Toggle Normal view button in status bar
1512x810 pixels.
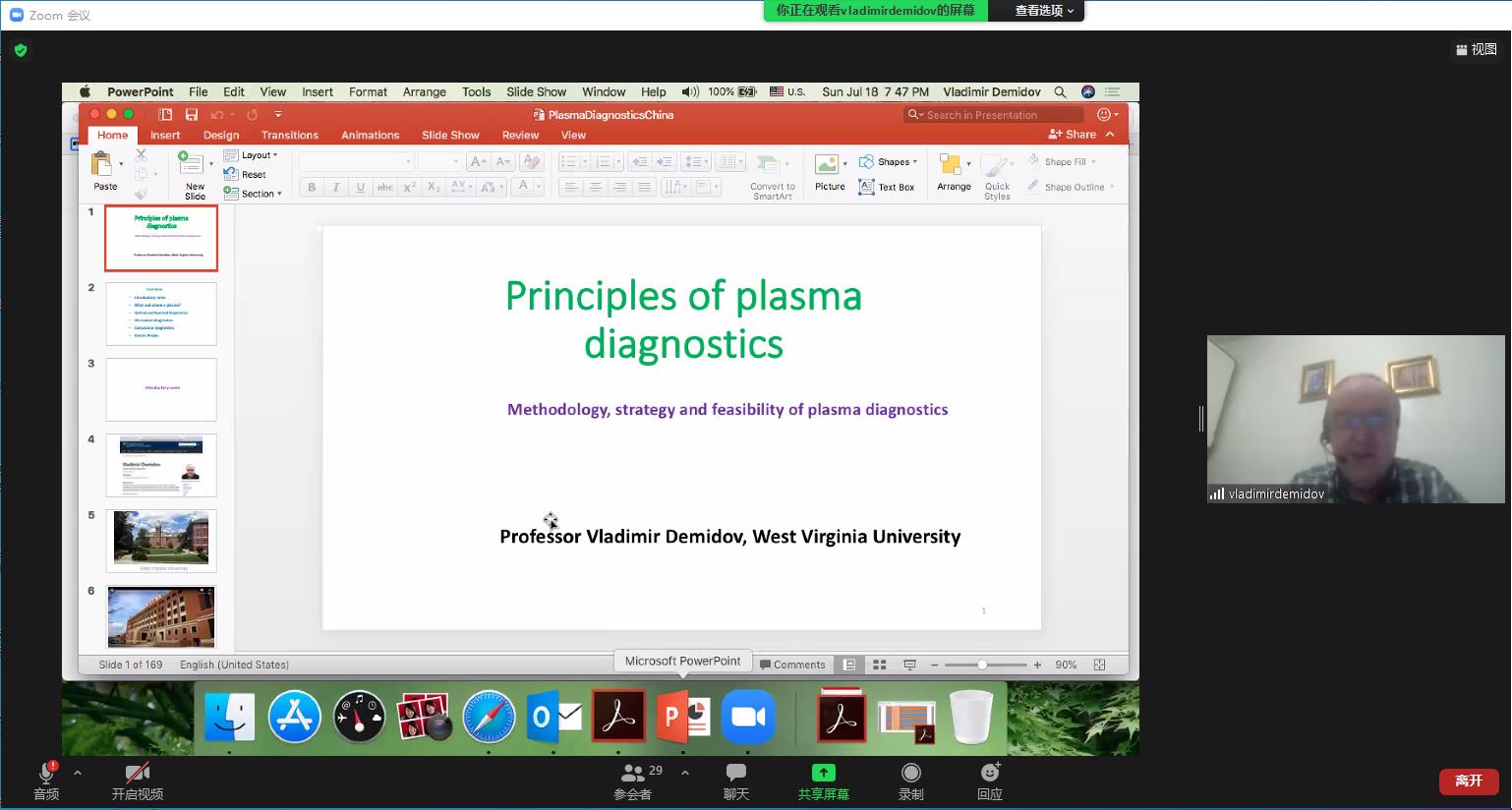pyautogui.click(x=849, y=665)
